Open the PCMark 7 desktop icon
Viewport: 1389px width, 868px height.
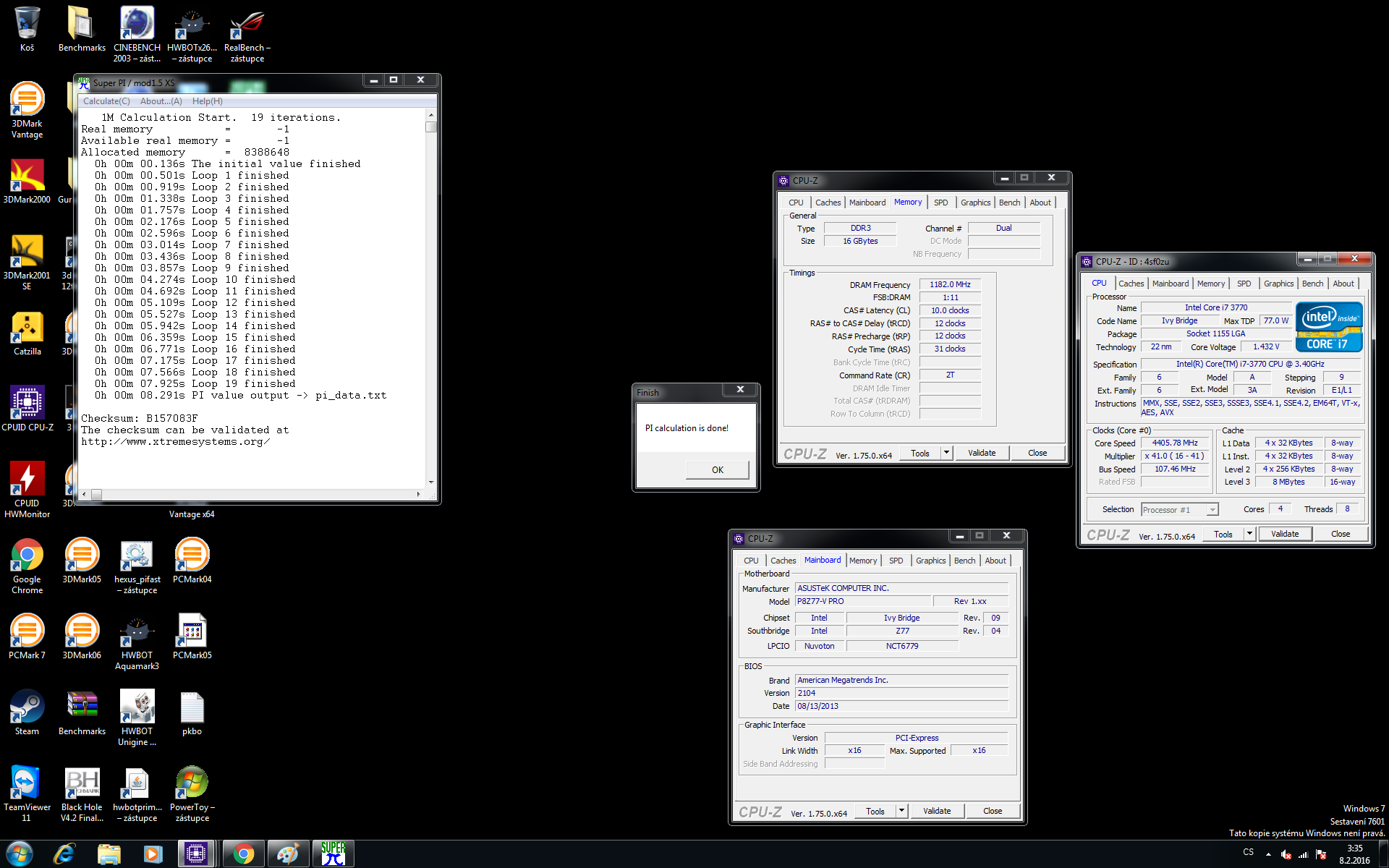coord(27,637)
